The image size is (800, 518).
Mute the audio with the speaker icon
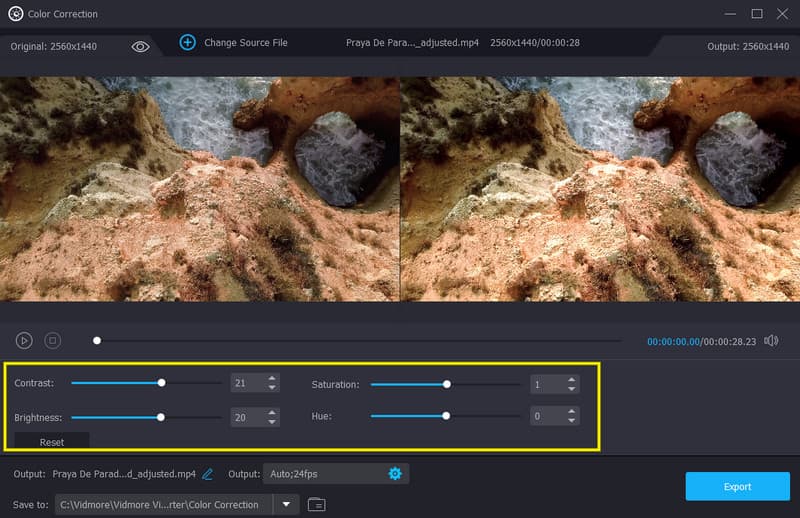[771, 340]
